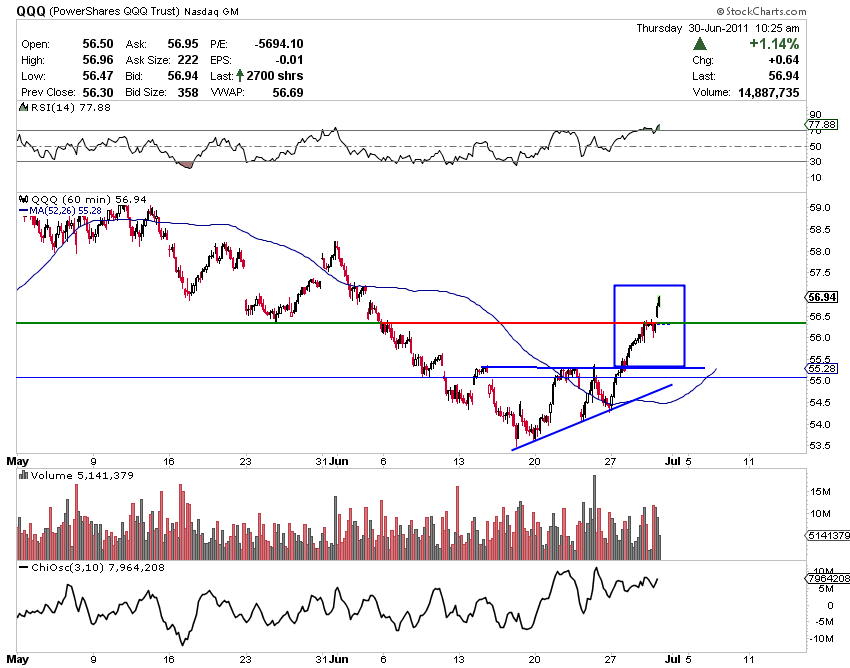Click the 90 level on the RSI axis
This screenshot has height=668, width=850.
click(815, 114)
